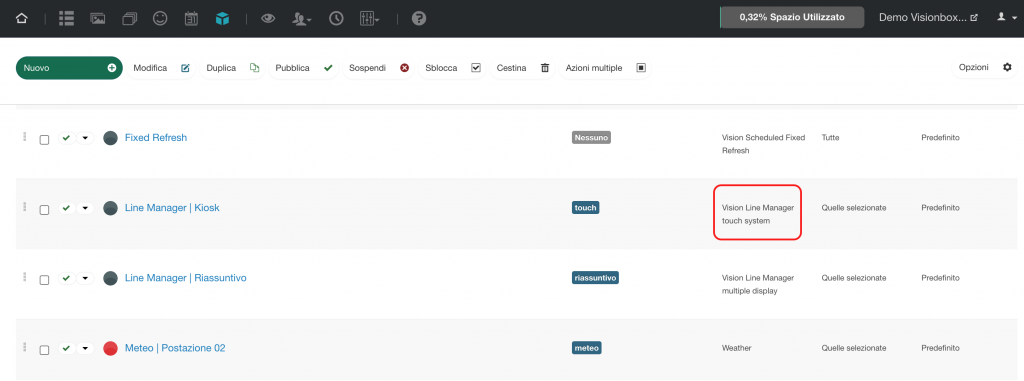The width and height of the screenshot is (1024, 381).
Task: Select the Meteo | Postazione 02 checkbox
Action: pyautogui.click(x=44, y=350)
